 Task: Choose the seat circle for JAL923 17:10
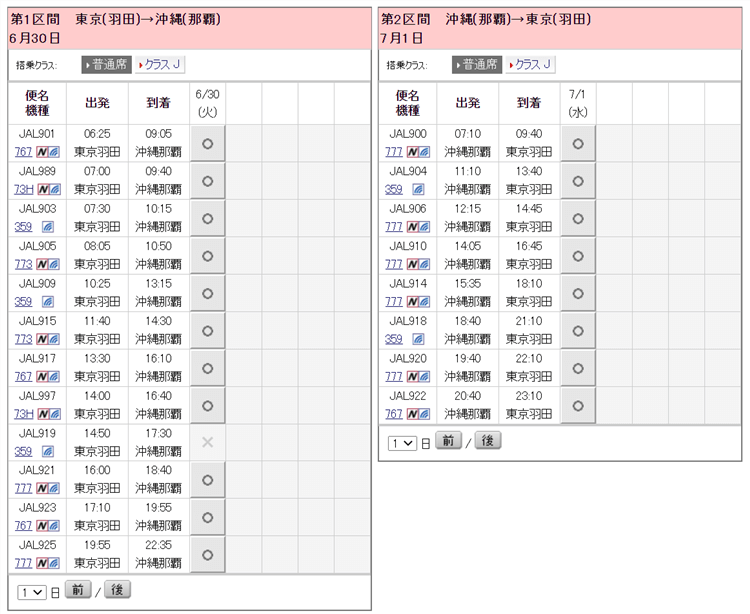point(207,517)
